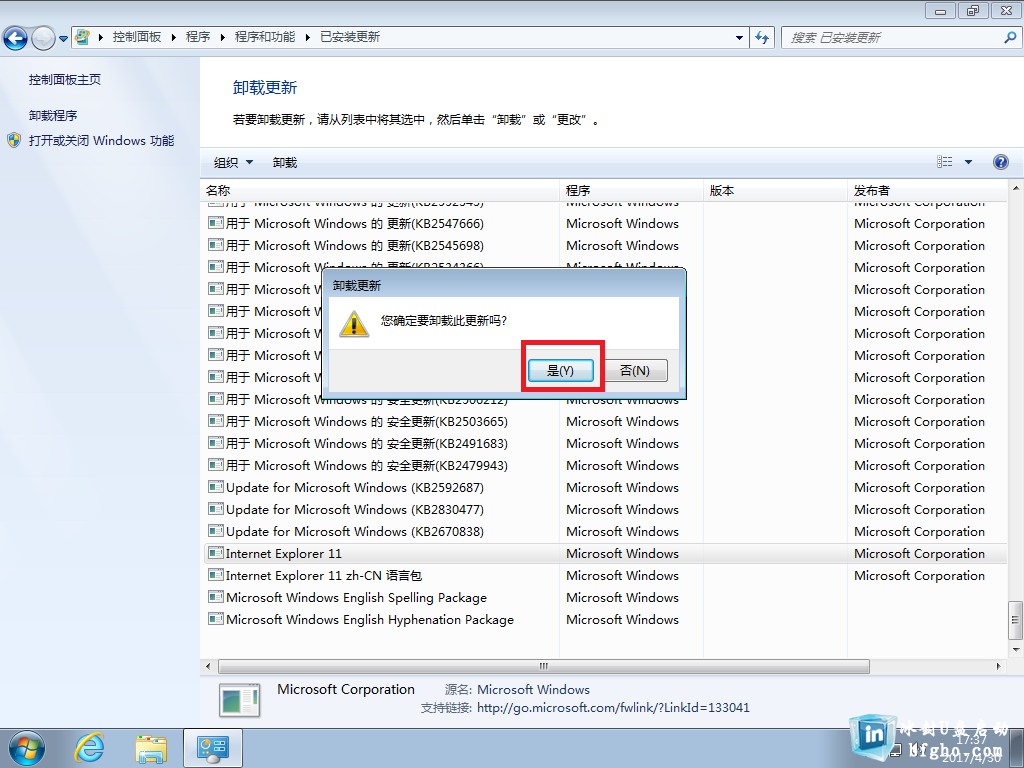Select security update KB2503665 row
Screen dimensions: 1024x768
605,421
